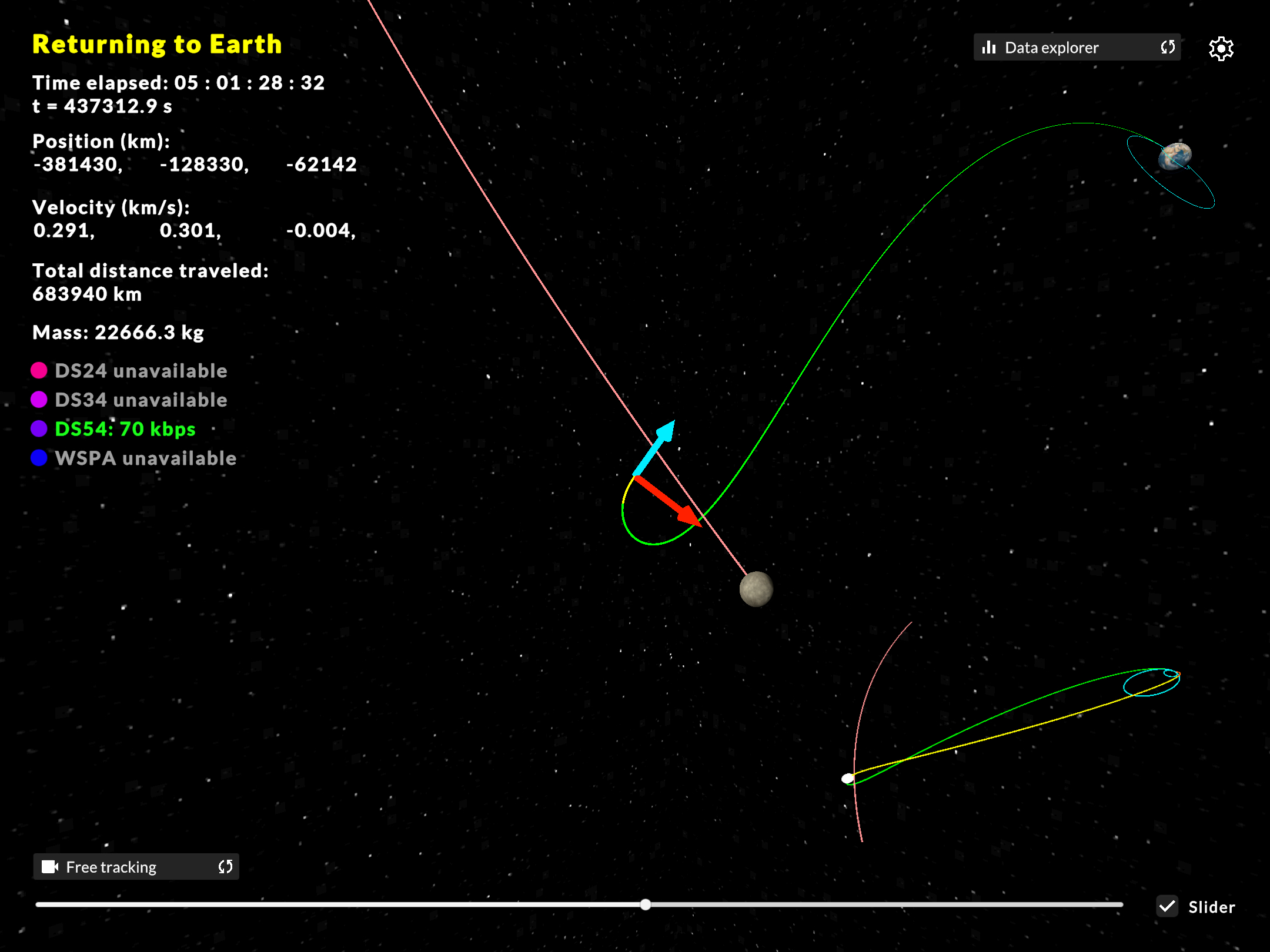Click the Data explorer bar chart icon
The width and height of the screenshot is (1270, 952).
(989, 47)
